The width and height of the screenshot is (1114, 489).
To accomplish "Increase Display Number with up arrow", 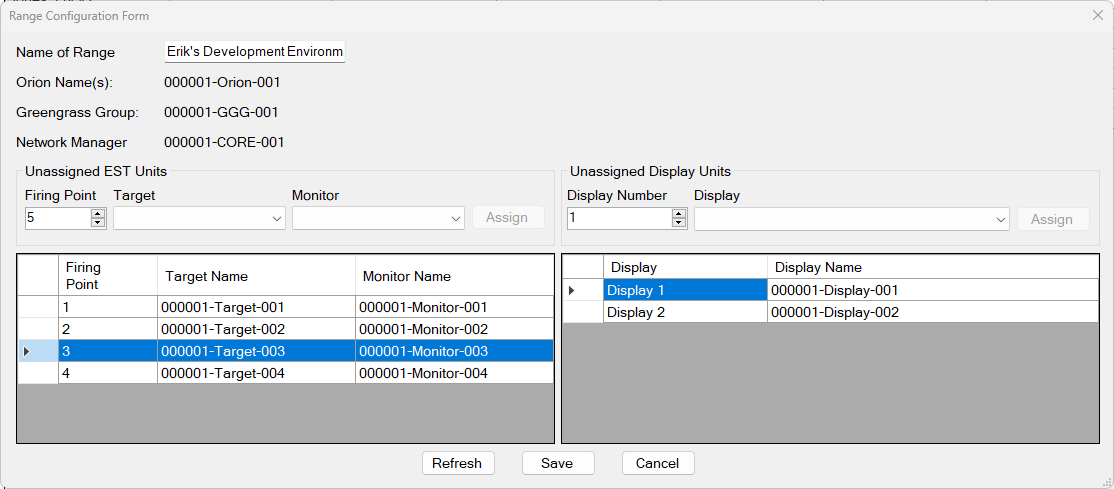I will click(x=679, y=213).
